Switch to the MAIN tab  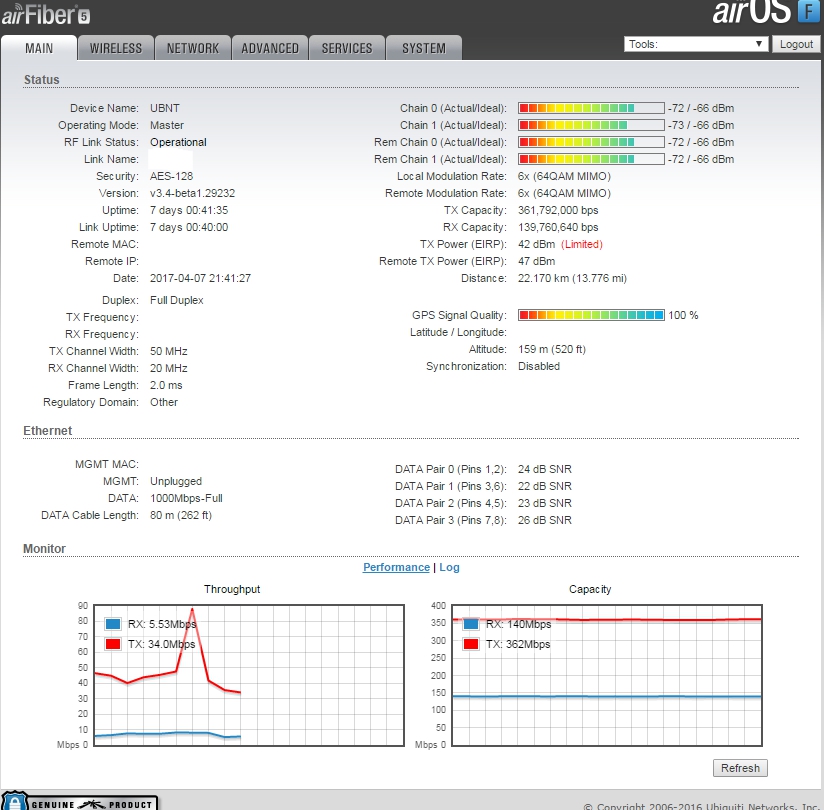(x=39, y=48)
